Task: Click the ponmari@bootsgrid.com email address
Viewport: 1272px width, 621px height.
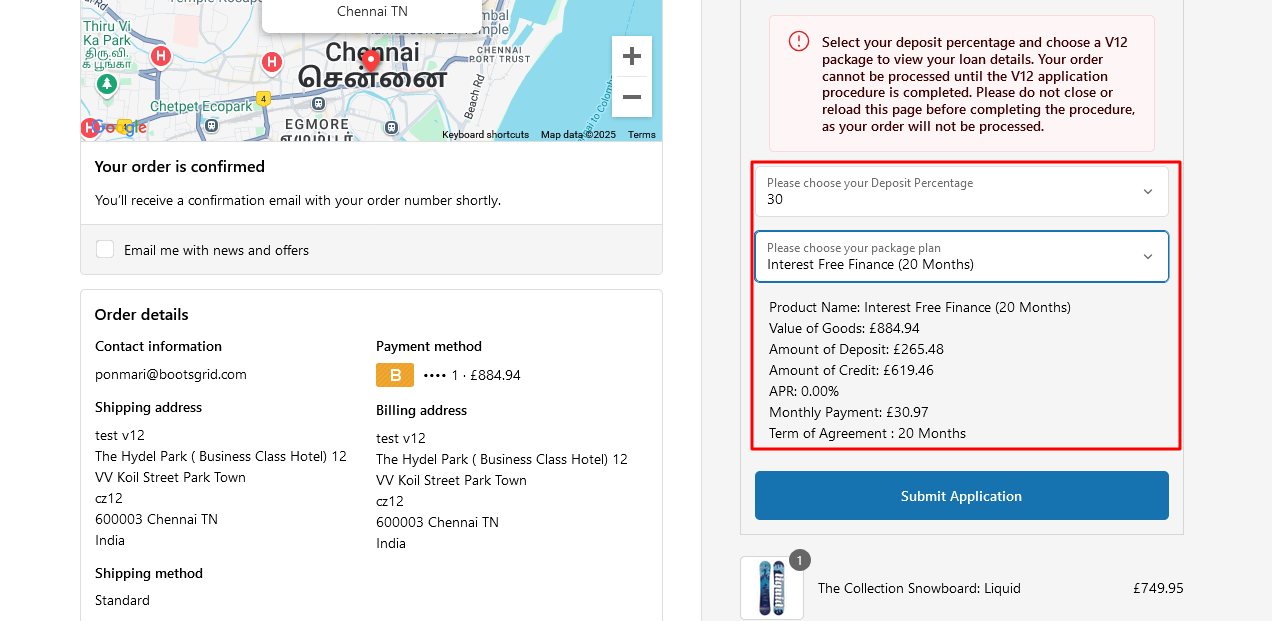Action: coord(171,374)
